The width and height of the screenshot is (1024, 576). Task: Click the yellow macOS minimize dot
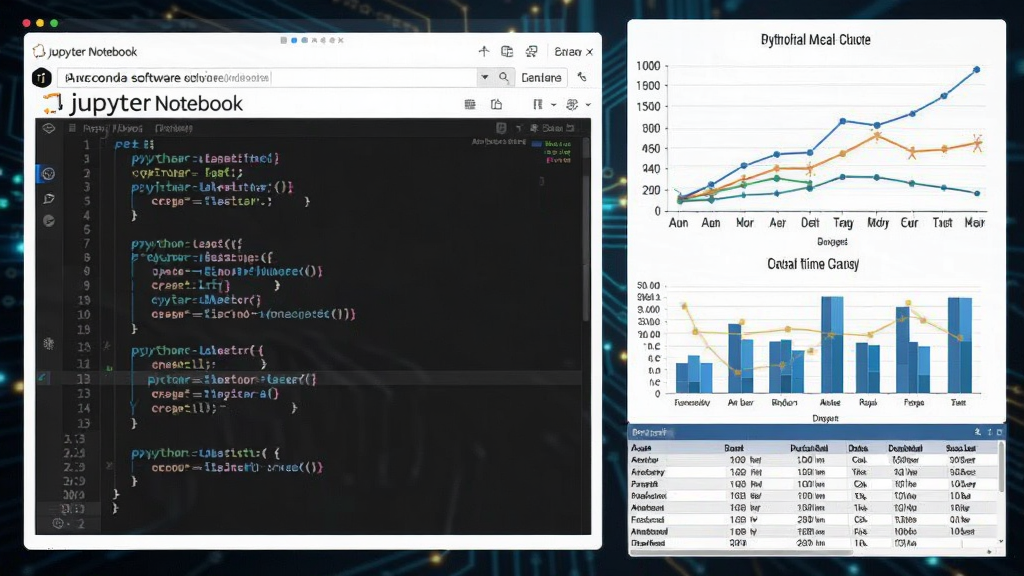click(x=40, y=23)
